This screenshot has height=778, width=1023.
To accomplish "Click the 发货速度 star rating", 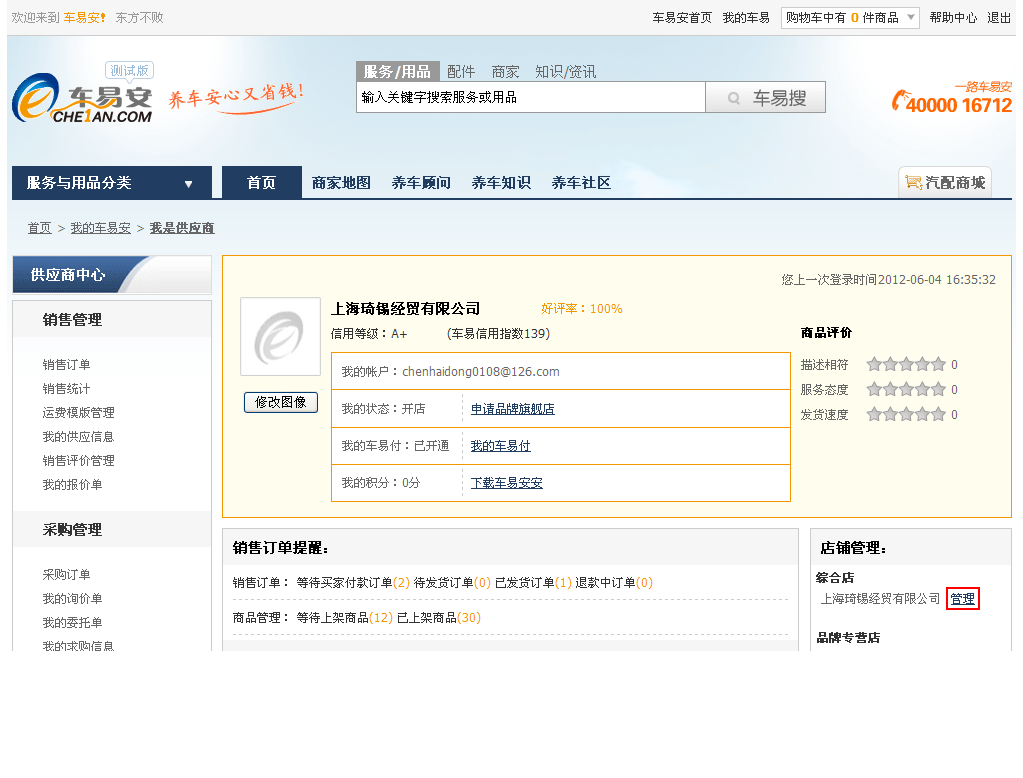I will (906, 414).
